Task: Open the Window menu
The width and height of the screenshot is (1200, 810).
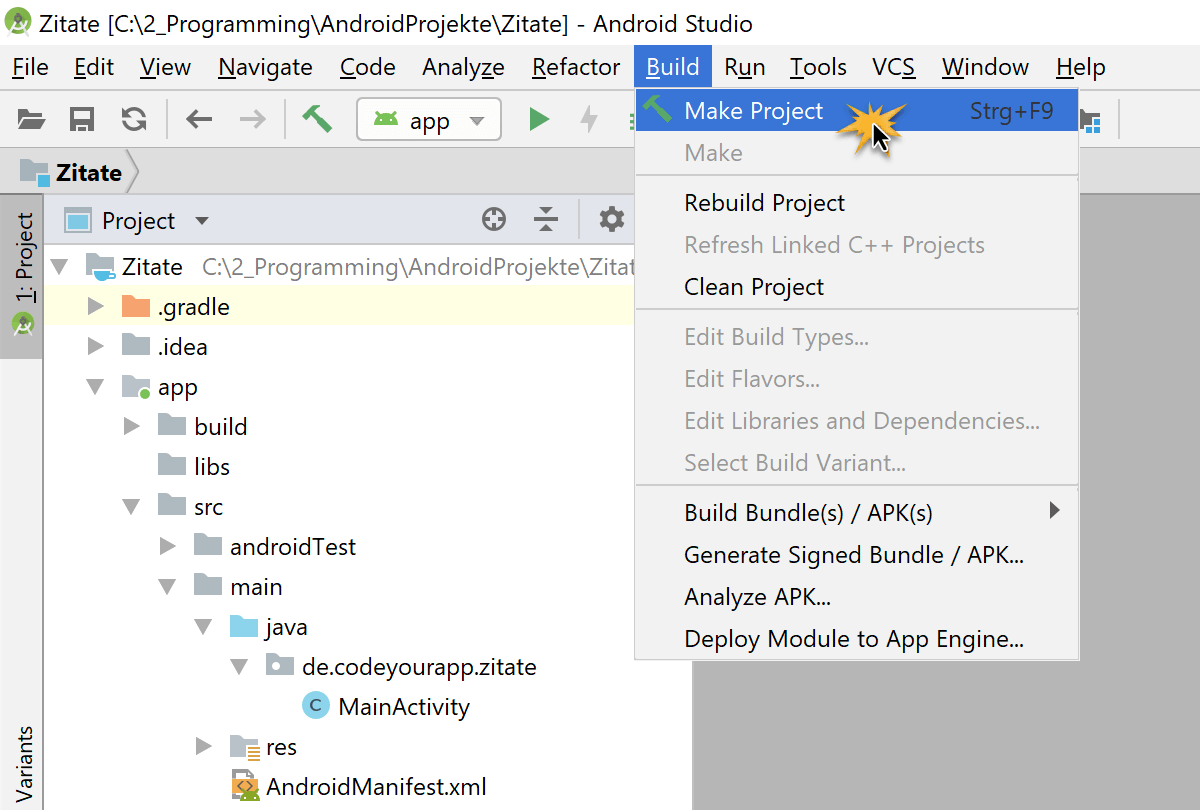Action: pyautogui.click(x=985, y=67)
